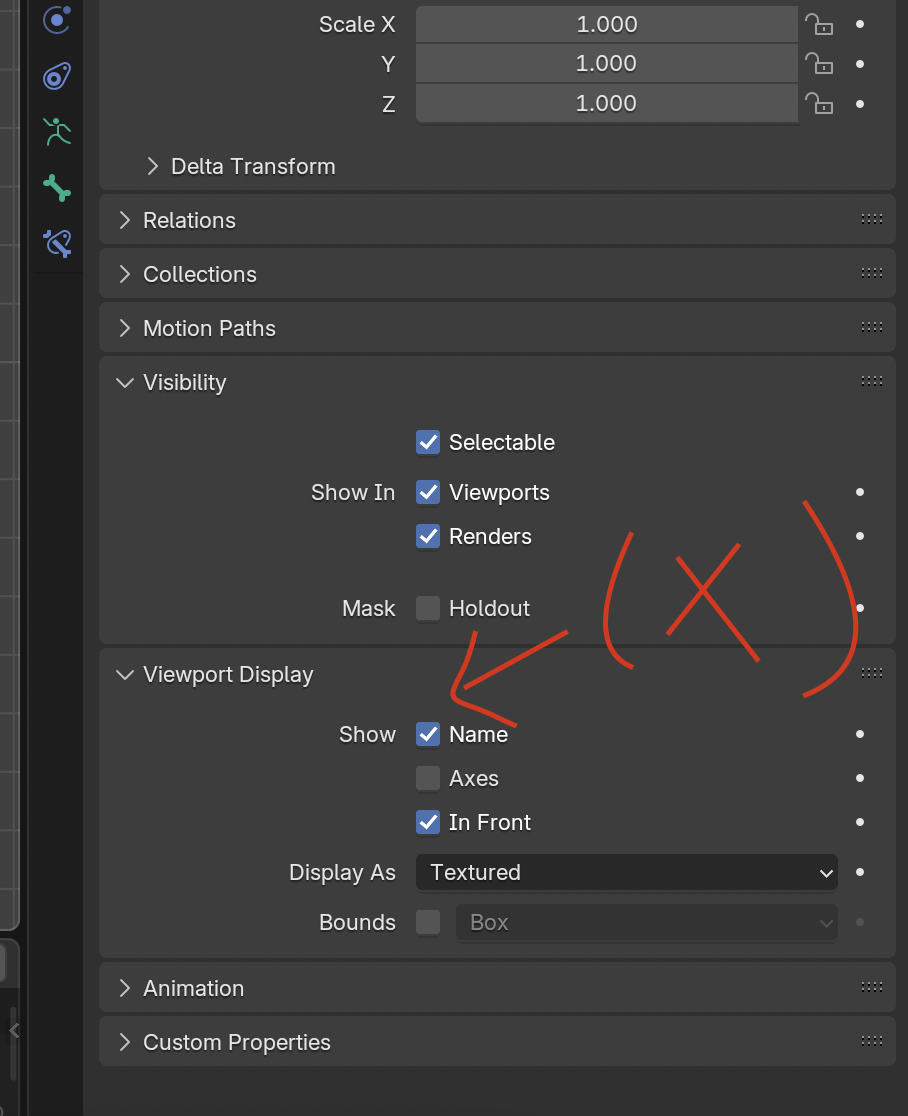
Task: Enable the Show Axes checkbox
Action: pos(428,778)
